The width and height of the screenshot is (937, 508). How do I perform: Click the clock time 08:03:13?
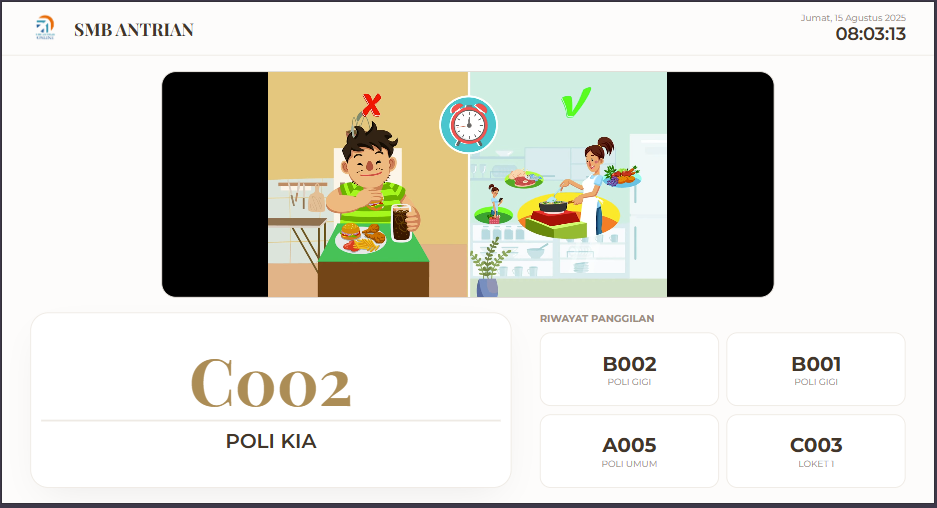(x=871, y=34)
